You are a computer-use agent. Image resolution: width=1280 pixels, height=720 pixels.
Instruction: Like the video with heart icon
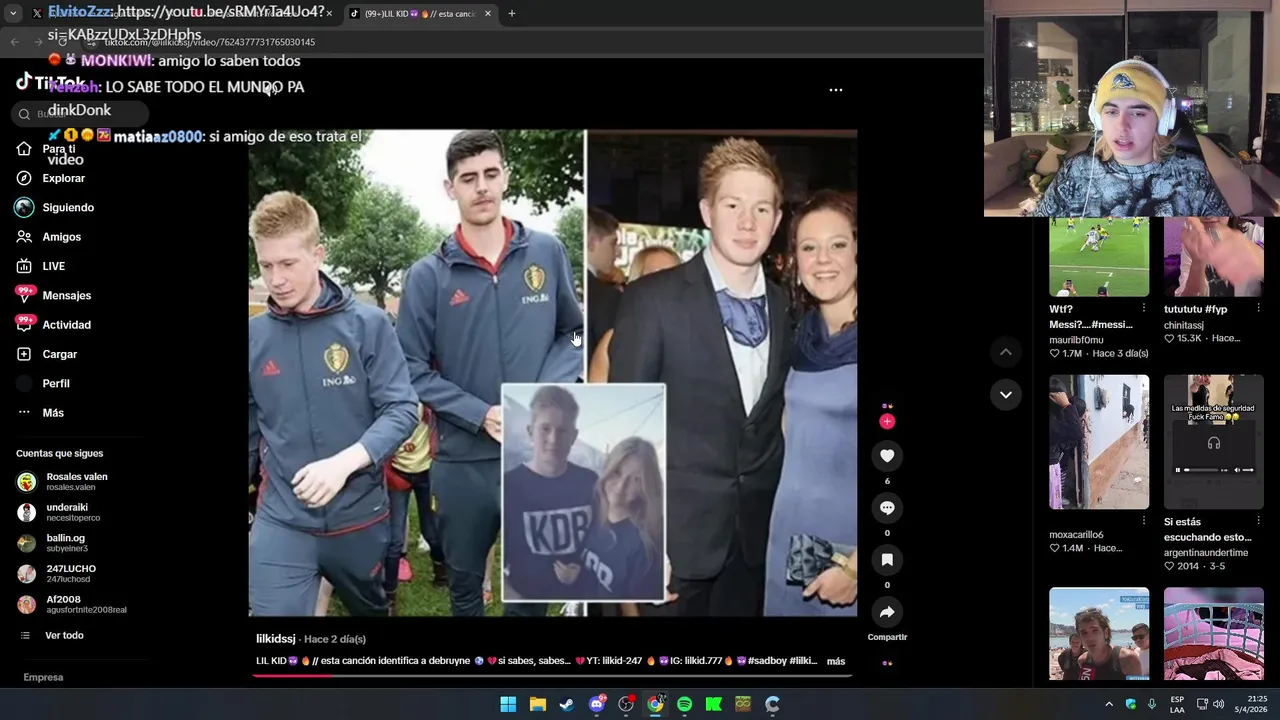(887, 456)
